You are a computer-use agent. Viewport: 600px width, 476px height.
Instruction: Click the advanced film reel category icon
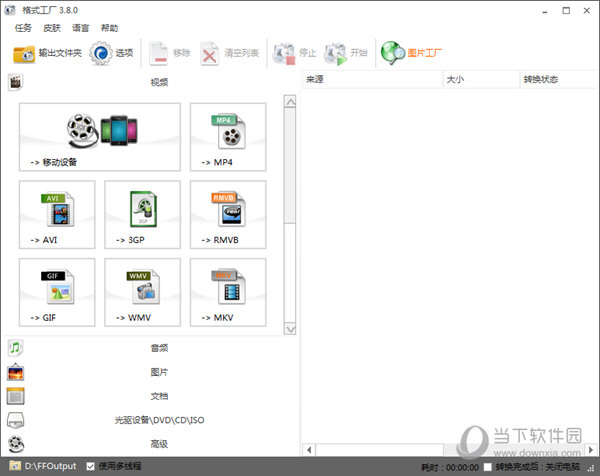(16, 444)
